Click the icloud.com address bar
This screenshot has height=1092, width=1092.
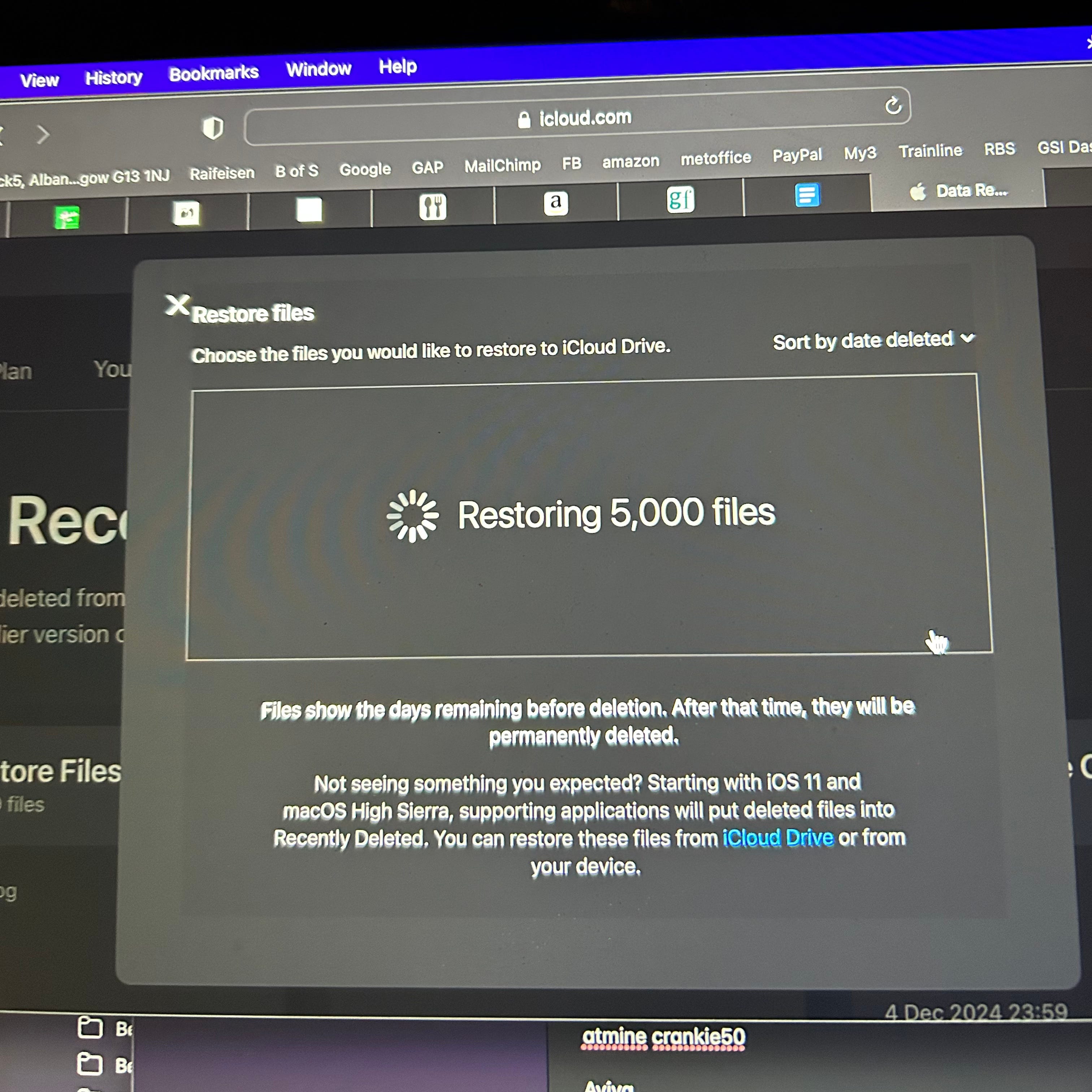[577, 117]
